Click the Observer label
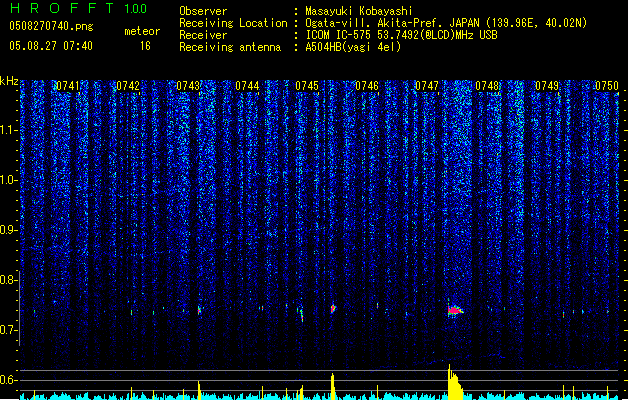 point(203,11)
